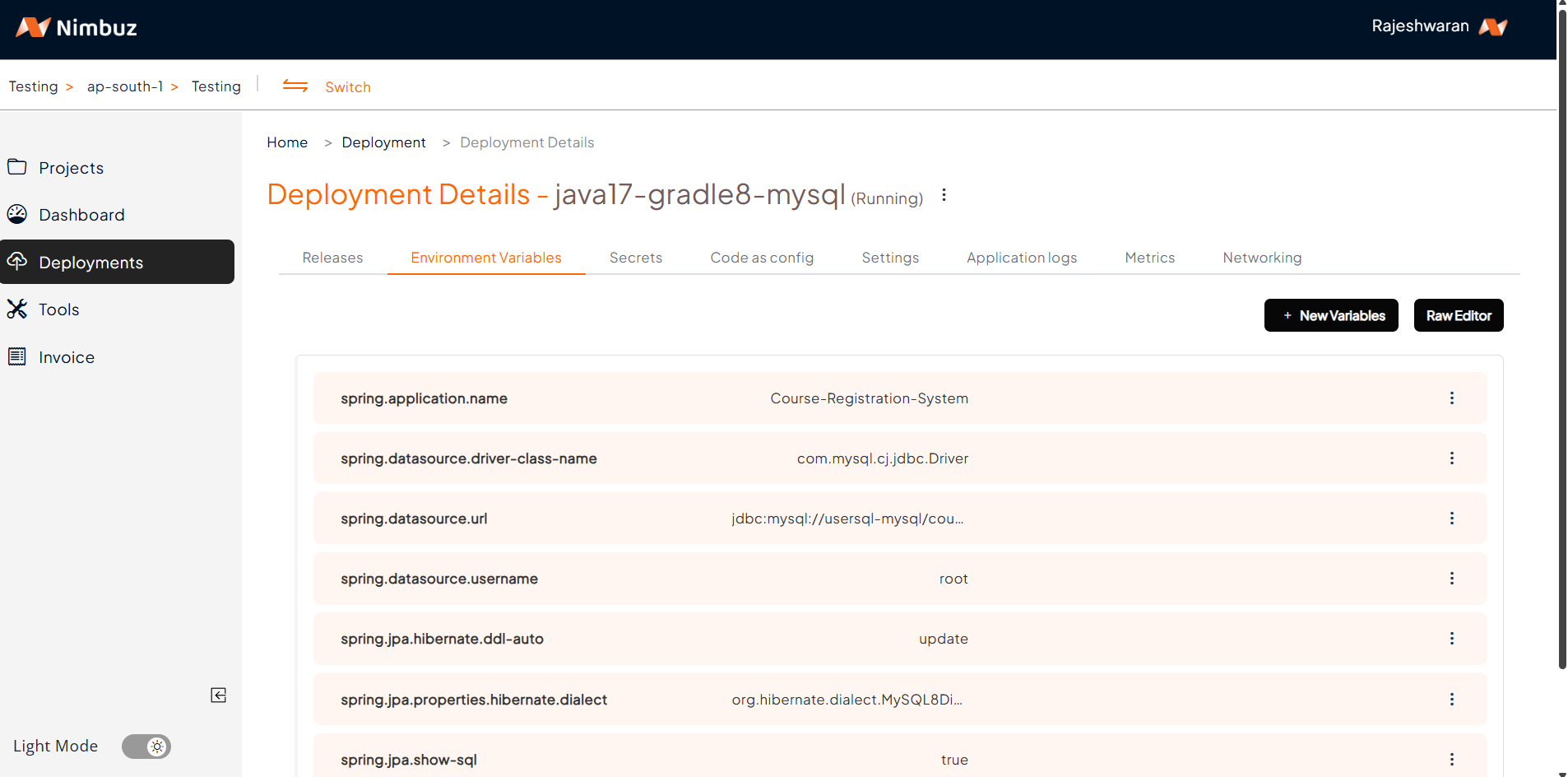This screenshot has width=1568, height=777.
Task: Collapse the sidebar with arrow icon
Action: click(218, 696)
